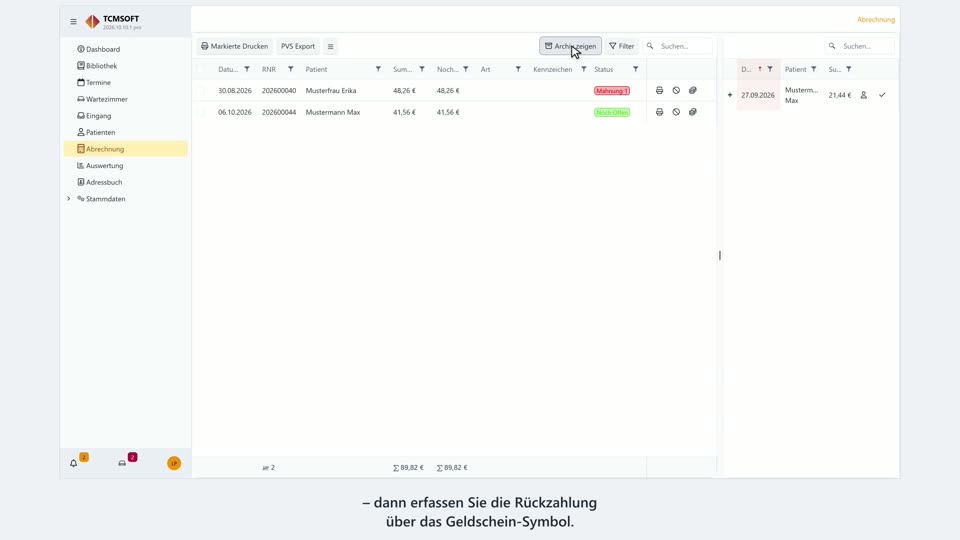
Task: Open the RNR column filter
Action: [291, 69]
